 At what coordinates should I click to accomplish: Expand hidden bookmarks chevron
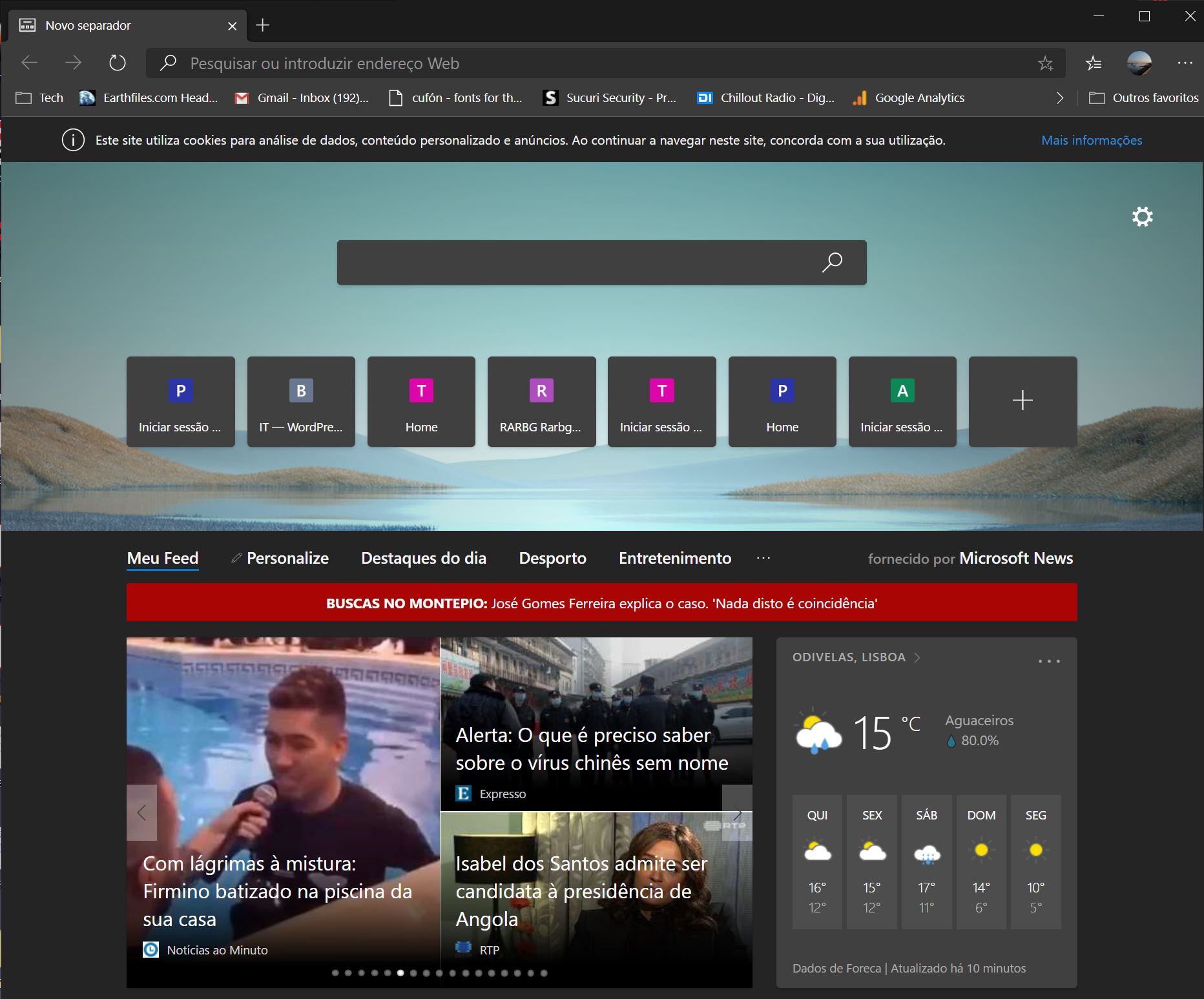[x=1059, y=98]
